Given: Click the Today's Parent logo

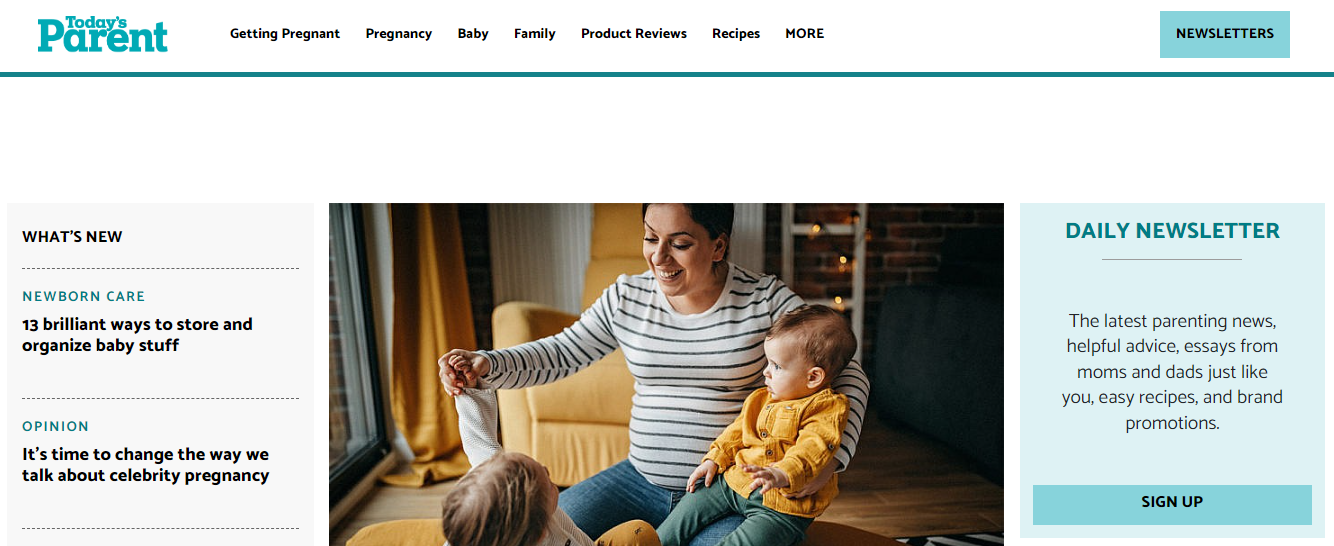Looking at the screenshot, I should [103, 34].
